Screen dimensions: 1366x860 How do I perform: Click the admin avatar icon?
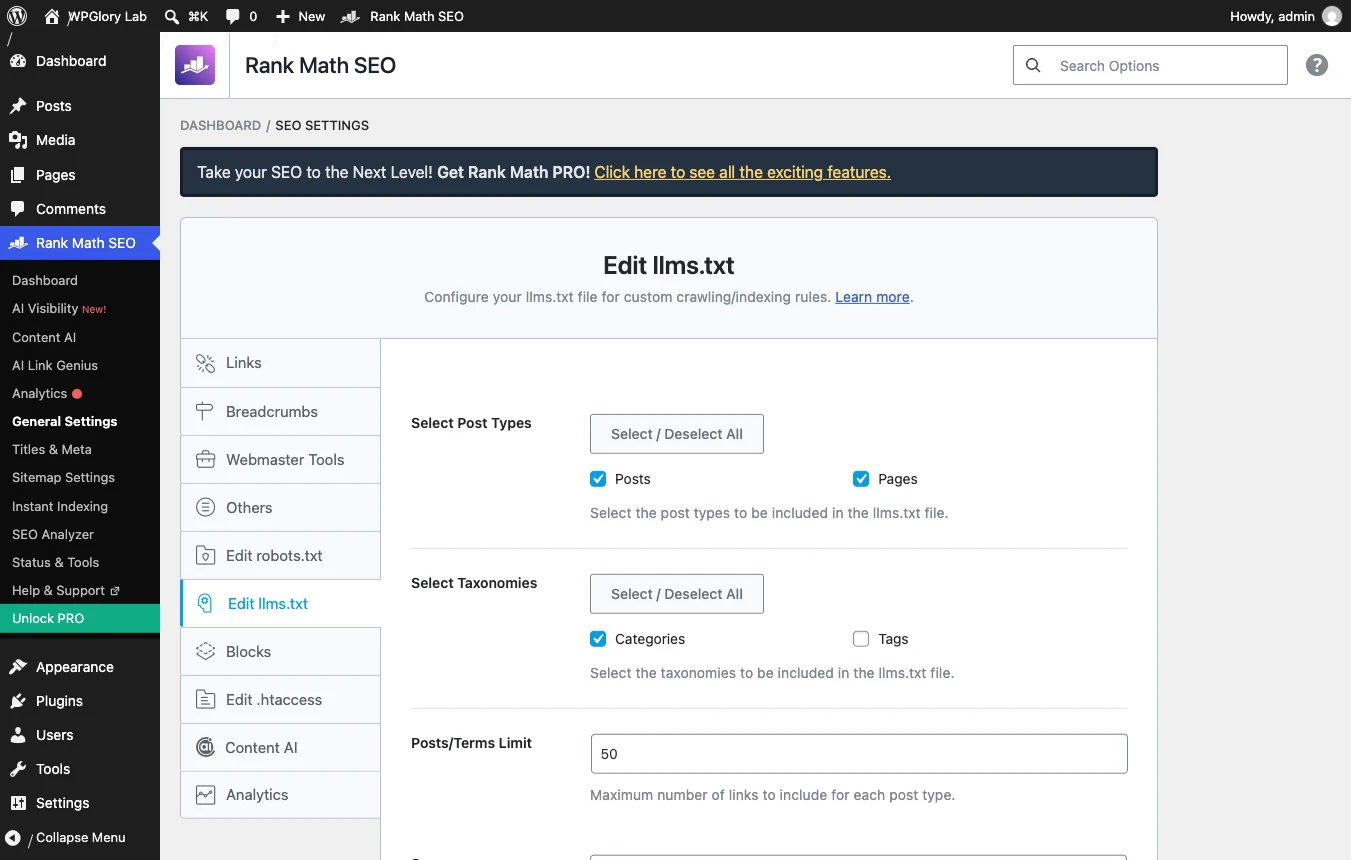point(1332,16)
